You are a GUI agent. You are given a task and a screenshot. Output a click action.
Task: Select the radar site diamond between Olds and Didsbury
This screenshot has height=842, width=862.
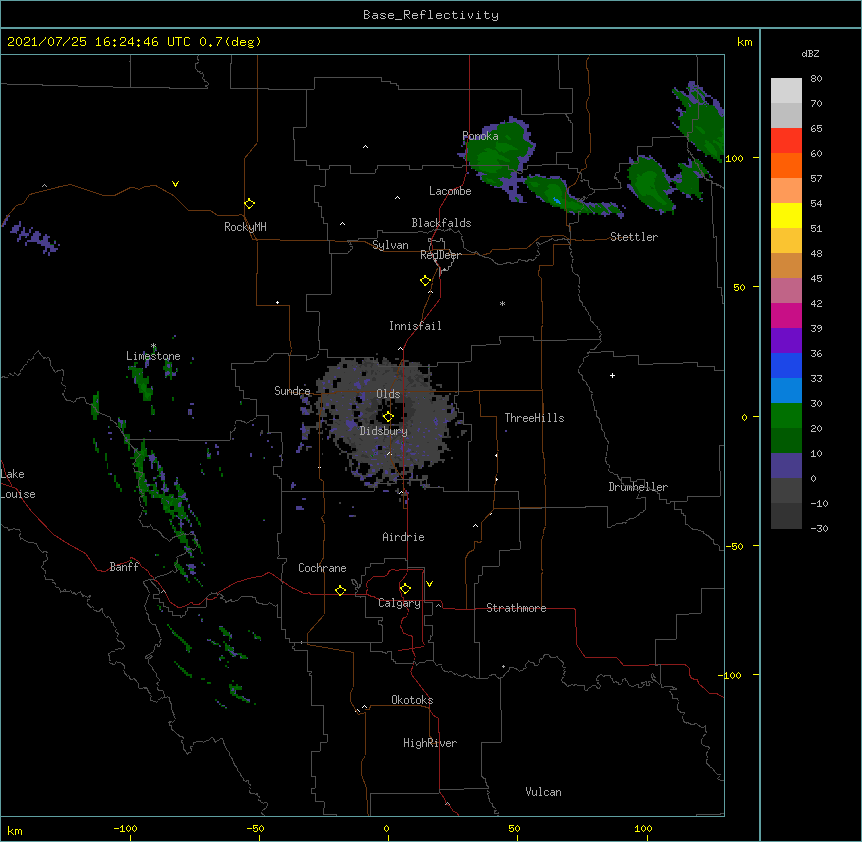pos(388,416)
